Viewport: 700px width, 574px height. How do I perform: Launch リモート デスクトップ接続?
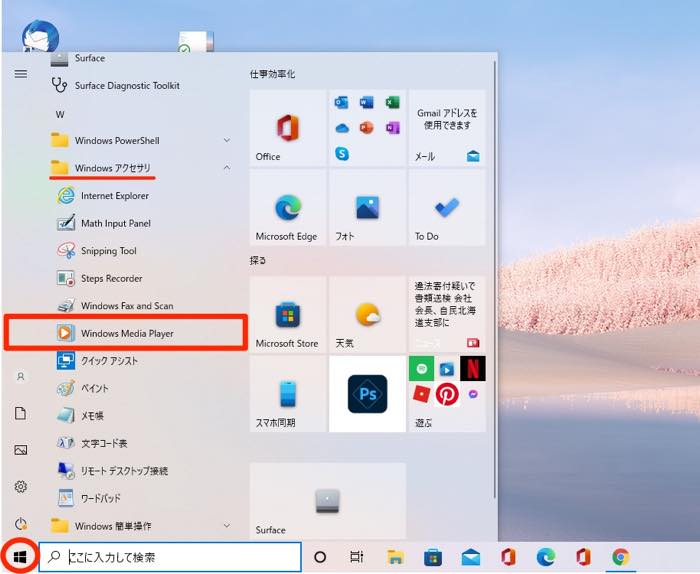coord(126,471)
